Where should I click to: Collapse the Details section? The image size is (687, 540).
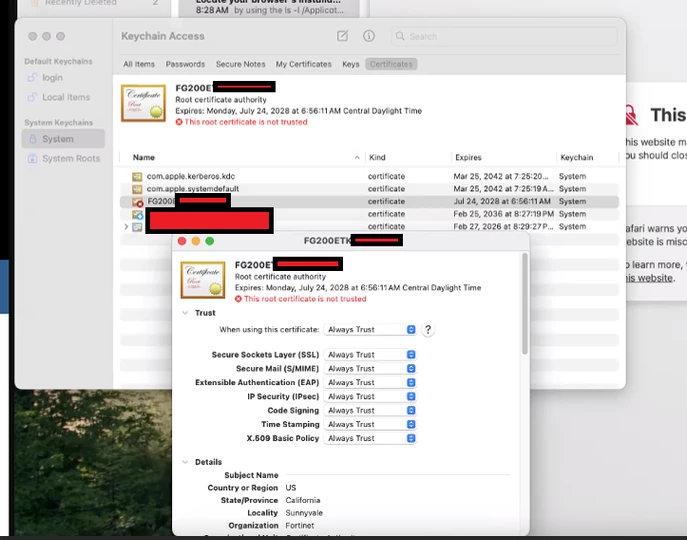click(185, 462)
